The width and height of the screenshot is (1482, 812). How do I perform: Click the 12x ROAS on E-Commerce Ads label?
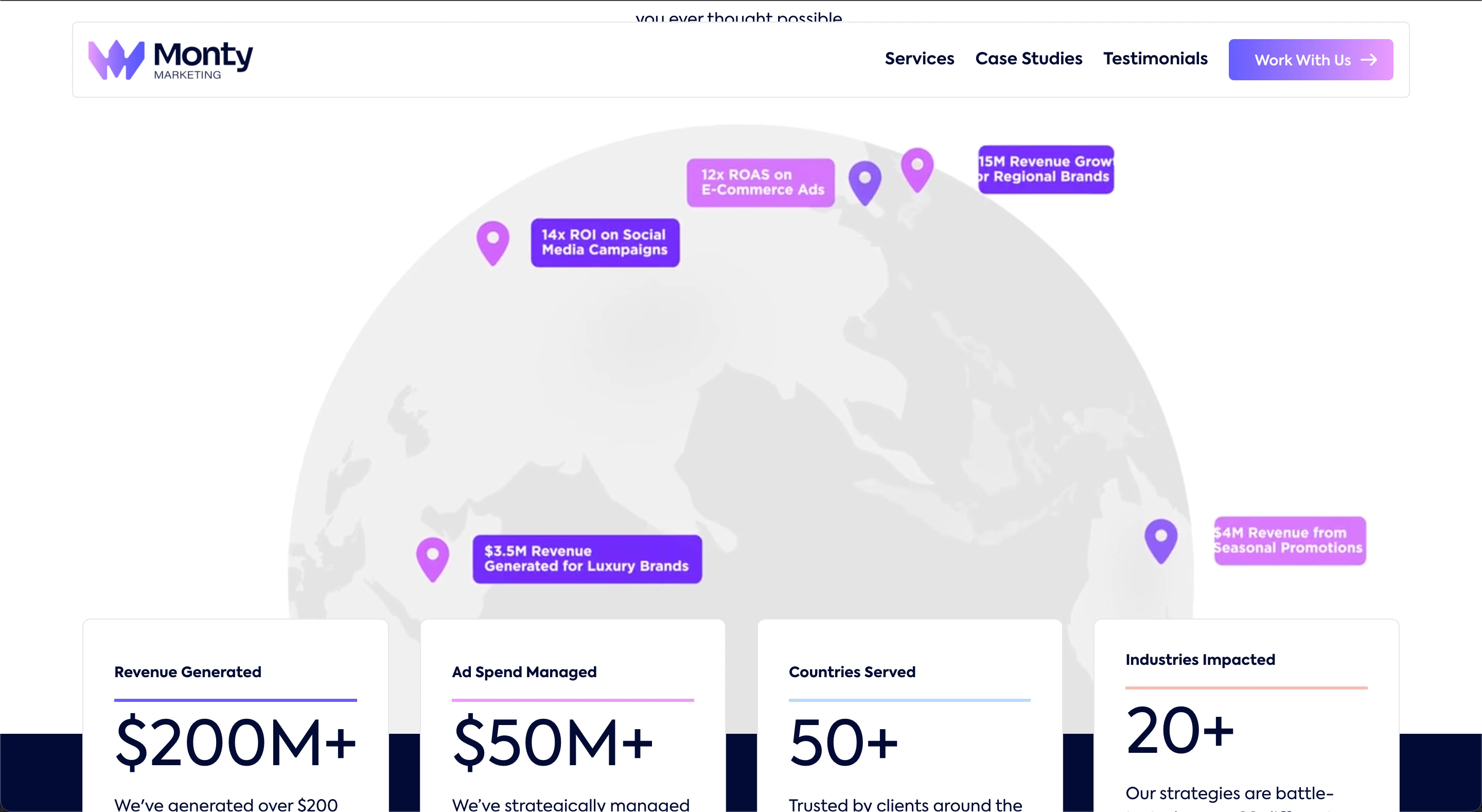pos(761,183)
